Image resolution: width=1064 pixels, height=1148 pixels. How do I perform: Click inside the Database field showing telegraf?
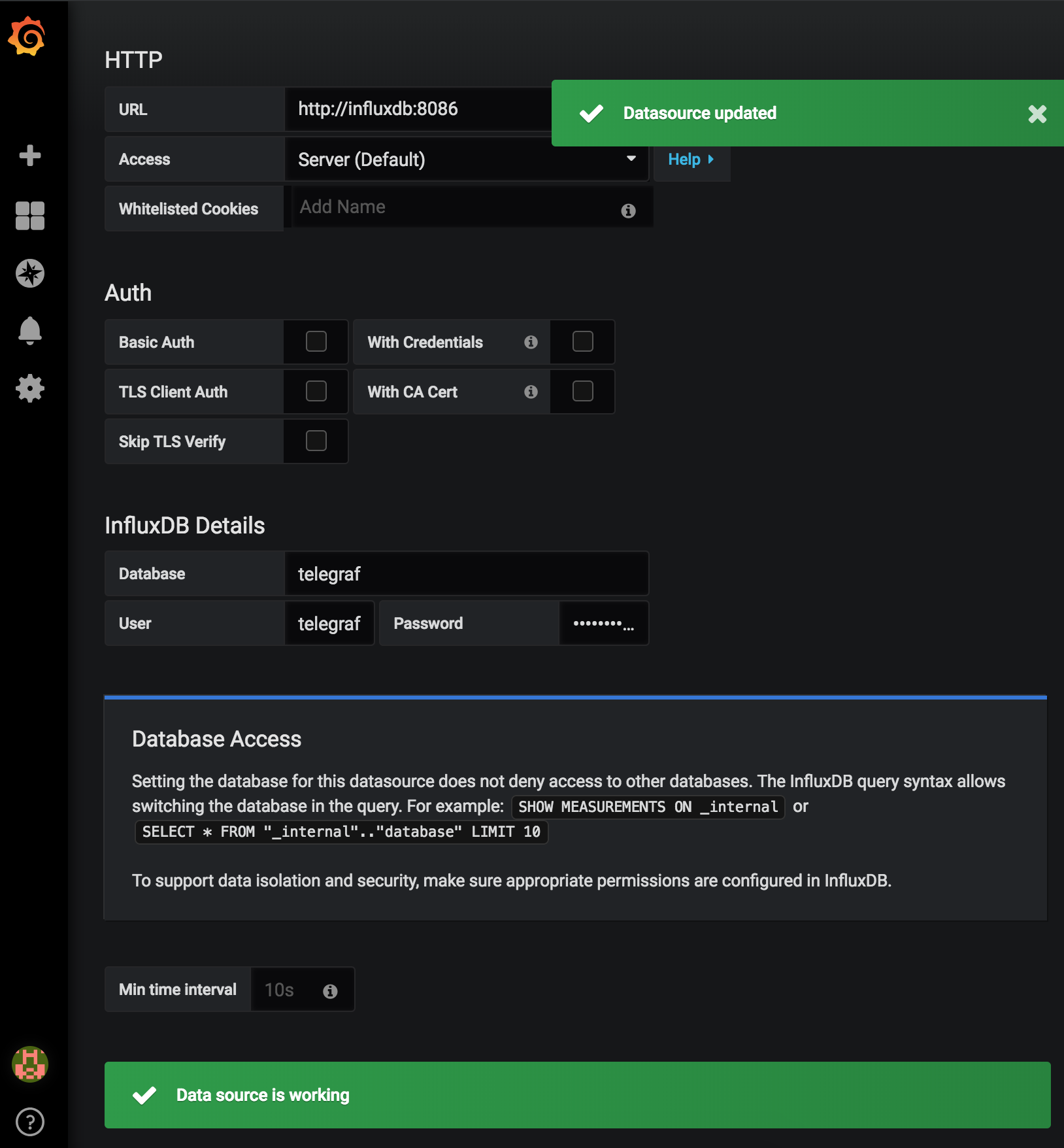point(466,573)
